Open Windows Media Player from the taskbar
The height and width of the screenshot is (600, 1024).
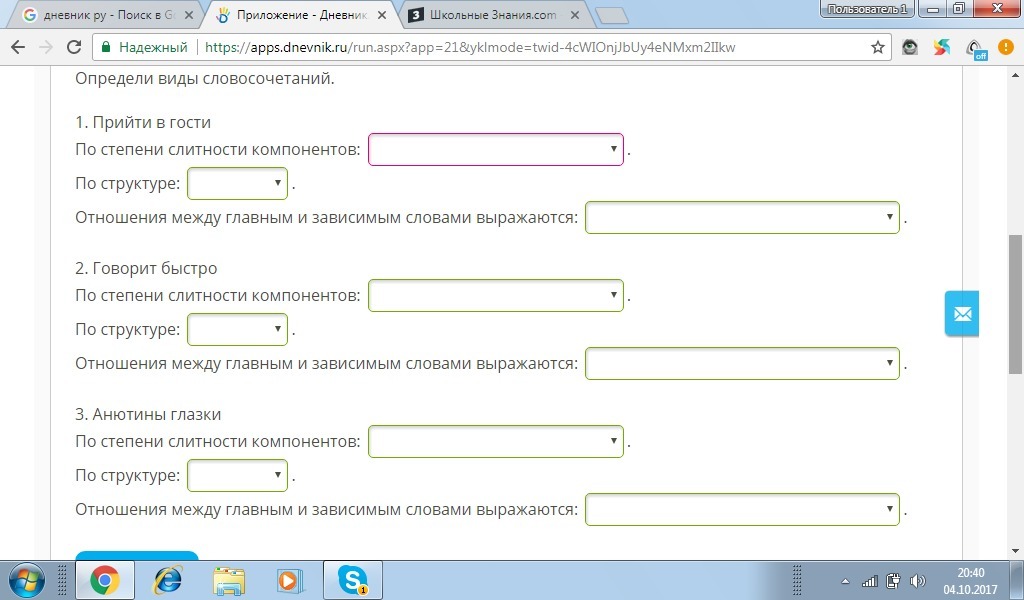coord(290,580)
